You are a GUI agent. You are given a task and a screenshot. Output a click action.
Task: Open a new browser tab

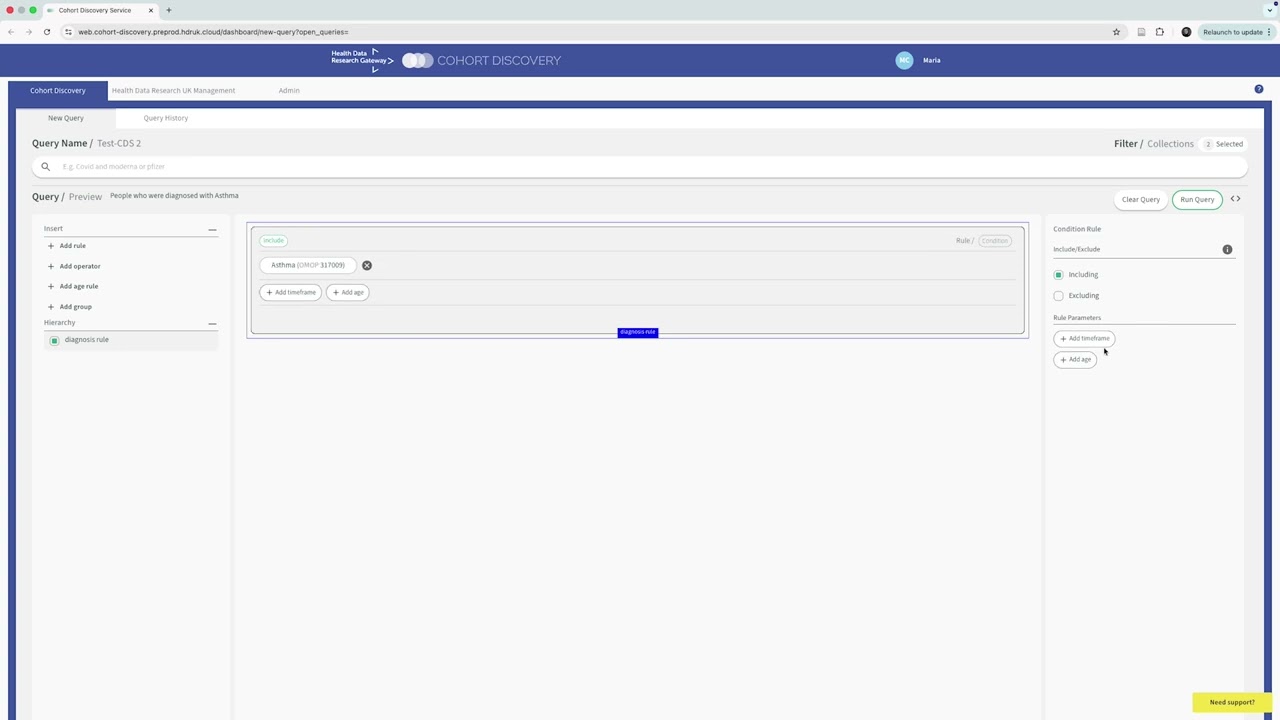coord(168,10)
